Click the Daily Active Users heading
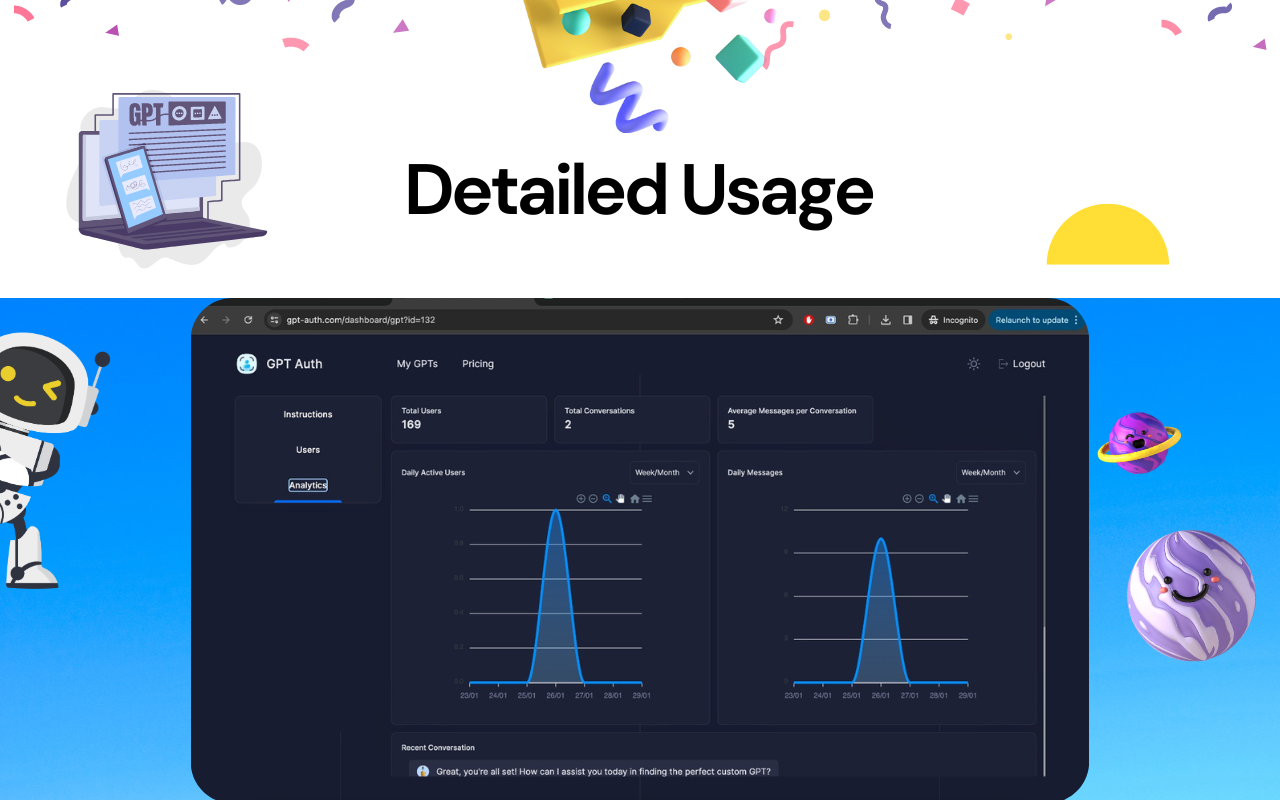The image size is (1280, 800). pyautogui.click(x=433, y=472)
